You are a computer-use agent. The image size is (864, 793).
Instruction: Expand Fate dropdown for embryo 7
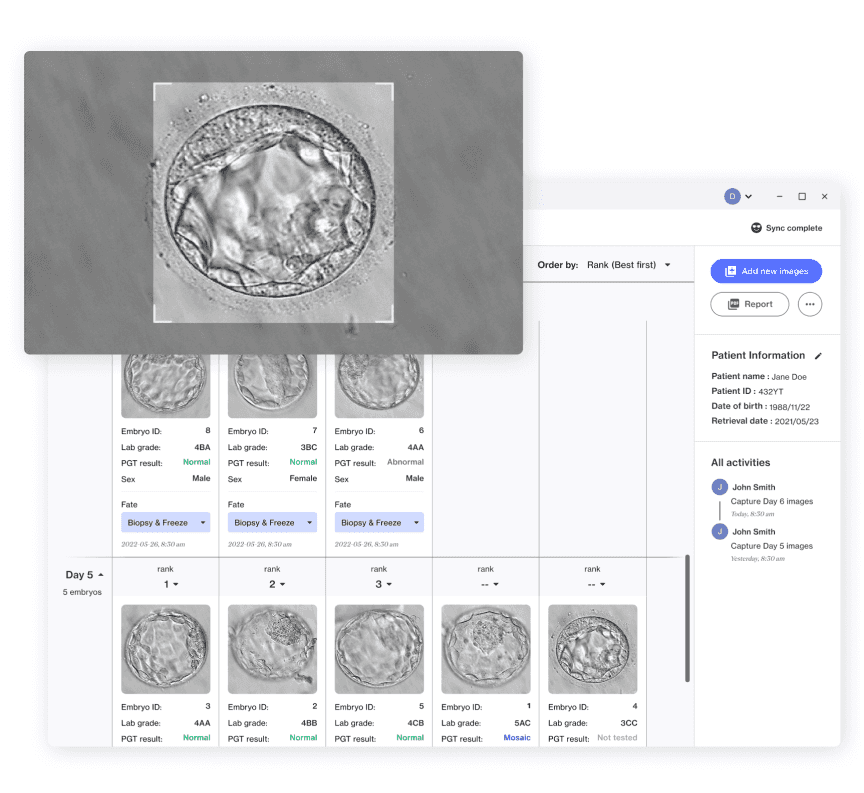pos(272,522)
